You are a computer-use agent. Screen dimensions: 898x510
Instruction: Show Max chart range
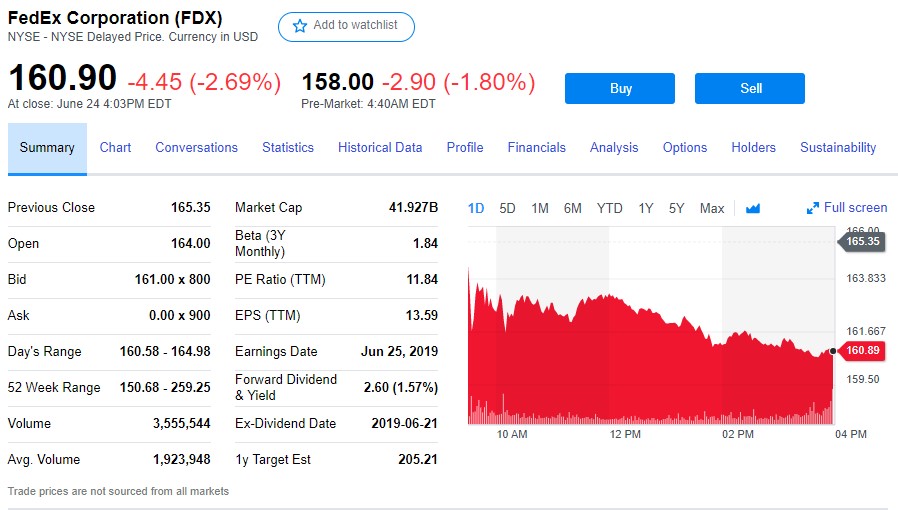point(712,208)
